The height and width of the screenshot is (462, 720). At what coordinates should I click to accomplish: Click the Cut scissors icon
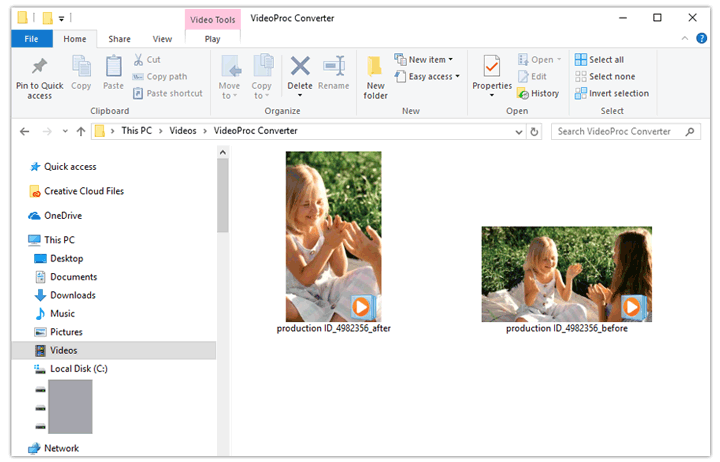138,60
